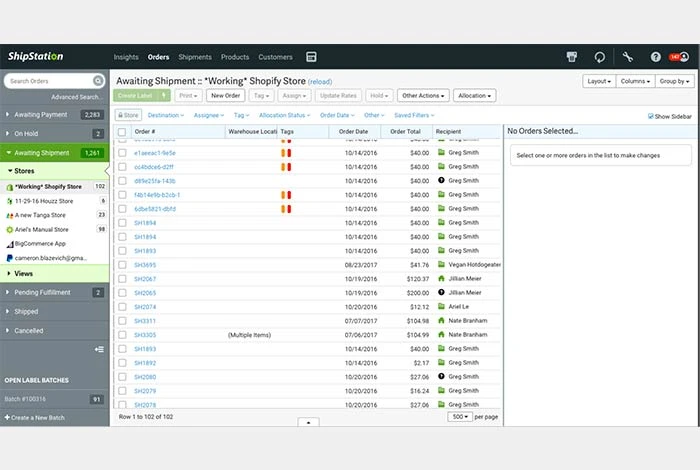This screenshot has height=470, width=700.
Task: Click the address icon for order SH2074 recipient
Action: coord(441,306)
